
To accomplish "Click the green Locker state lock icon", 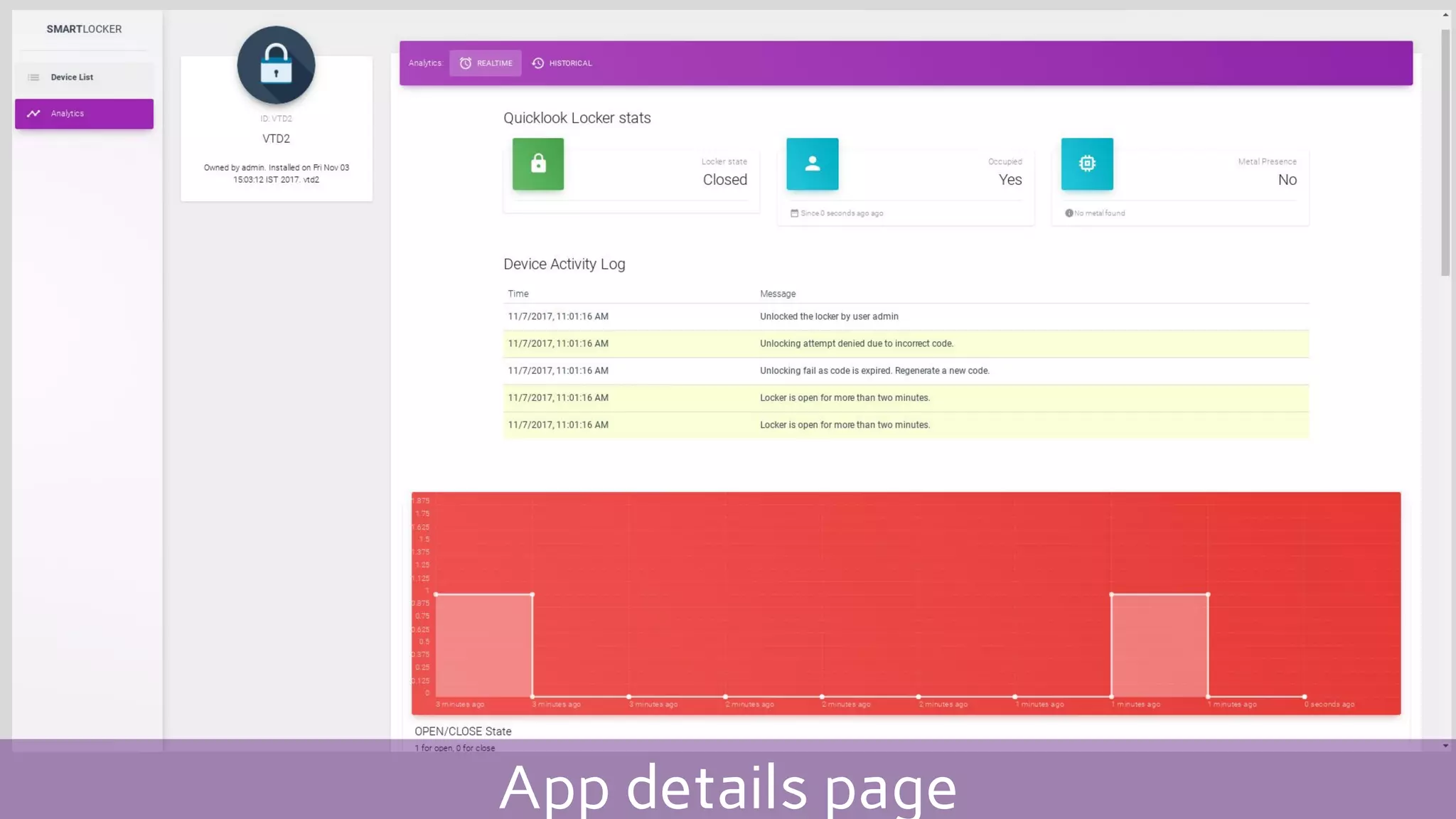I will click(538, 164).
